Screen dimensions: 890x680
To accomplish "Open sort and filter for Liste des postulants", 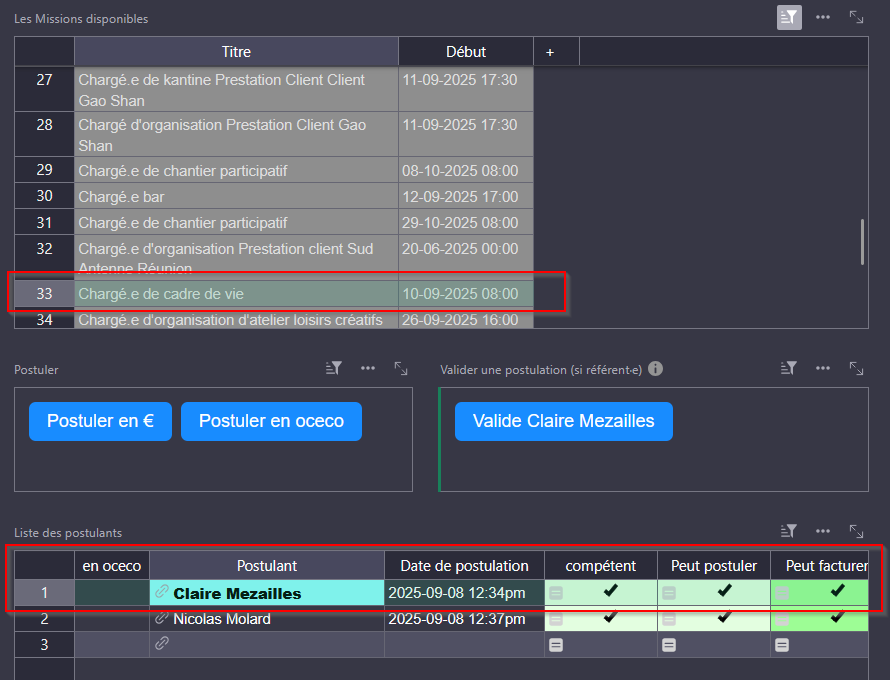I will 789,531.
